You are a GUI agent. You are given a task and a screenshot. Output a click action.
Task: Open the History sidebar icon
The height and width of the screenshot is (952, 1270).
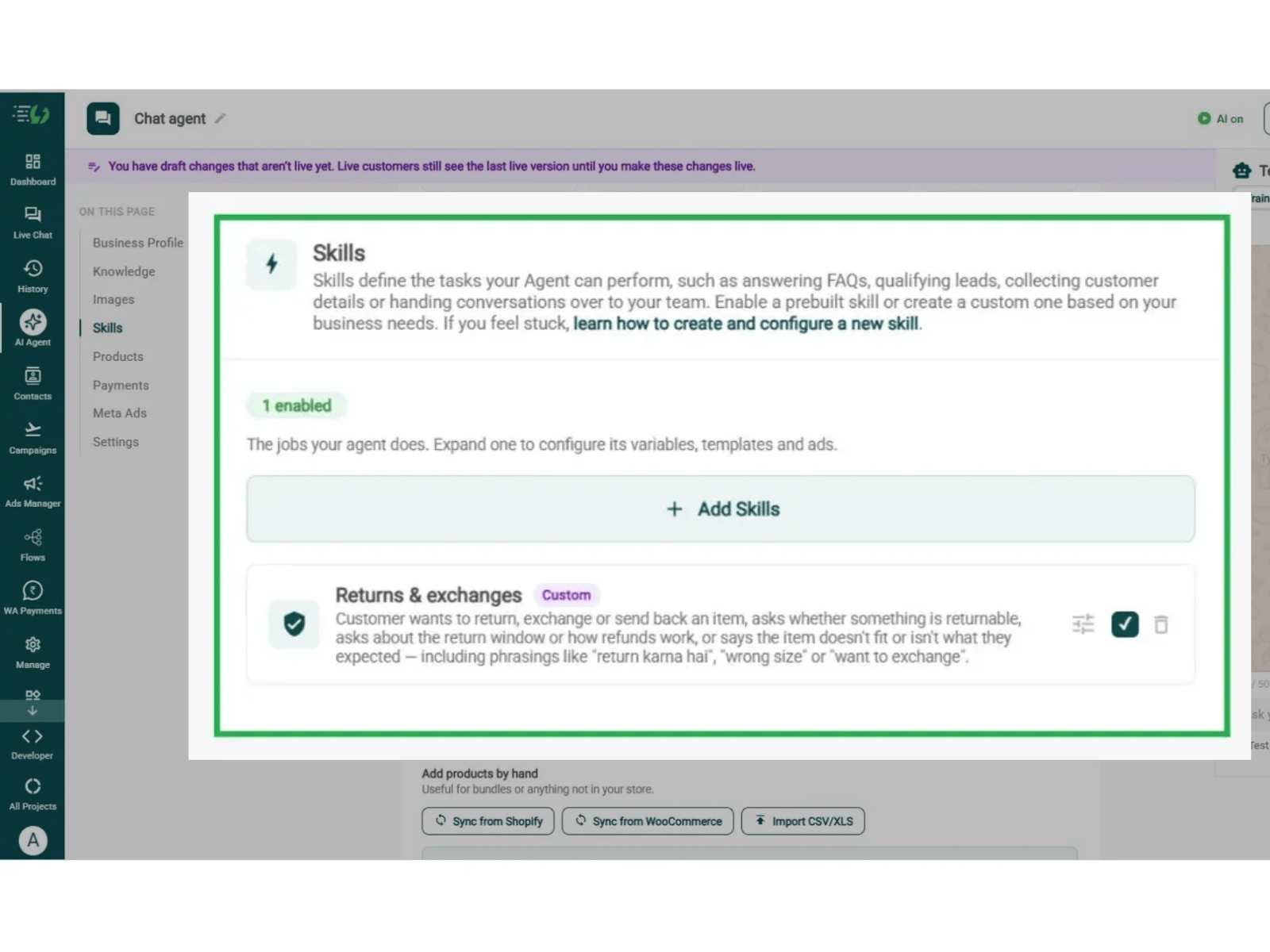point(33,277)
